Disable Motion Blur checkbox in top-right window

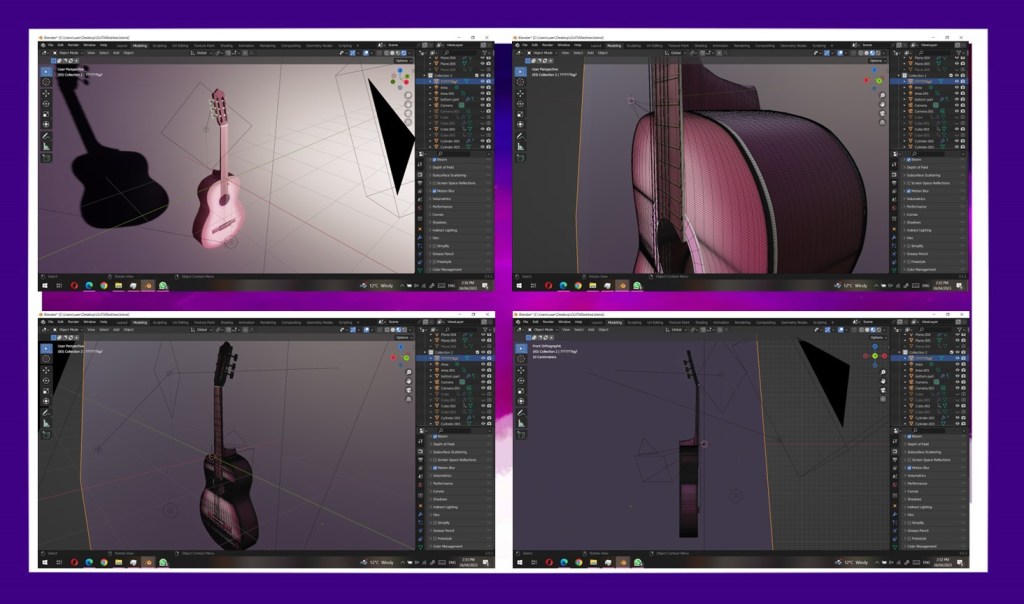(907, 191)
